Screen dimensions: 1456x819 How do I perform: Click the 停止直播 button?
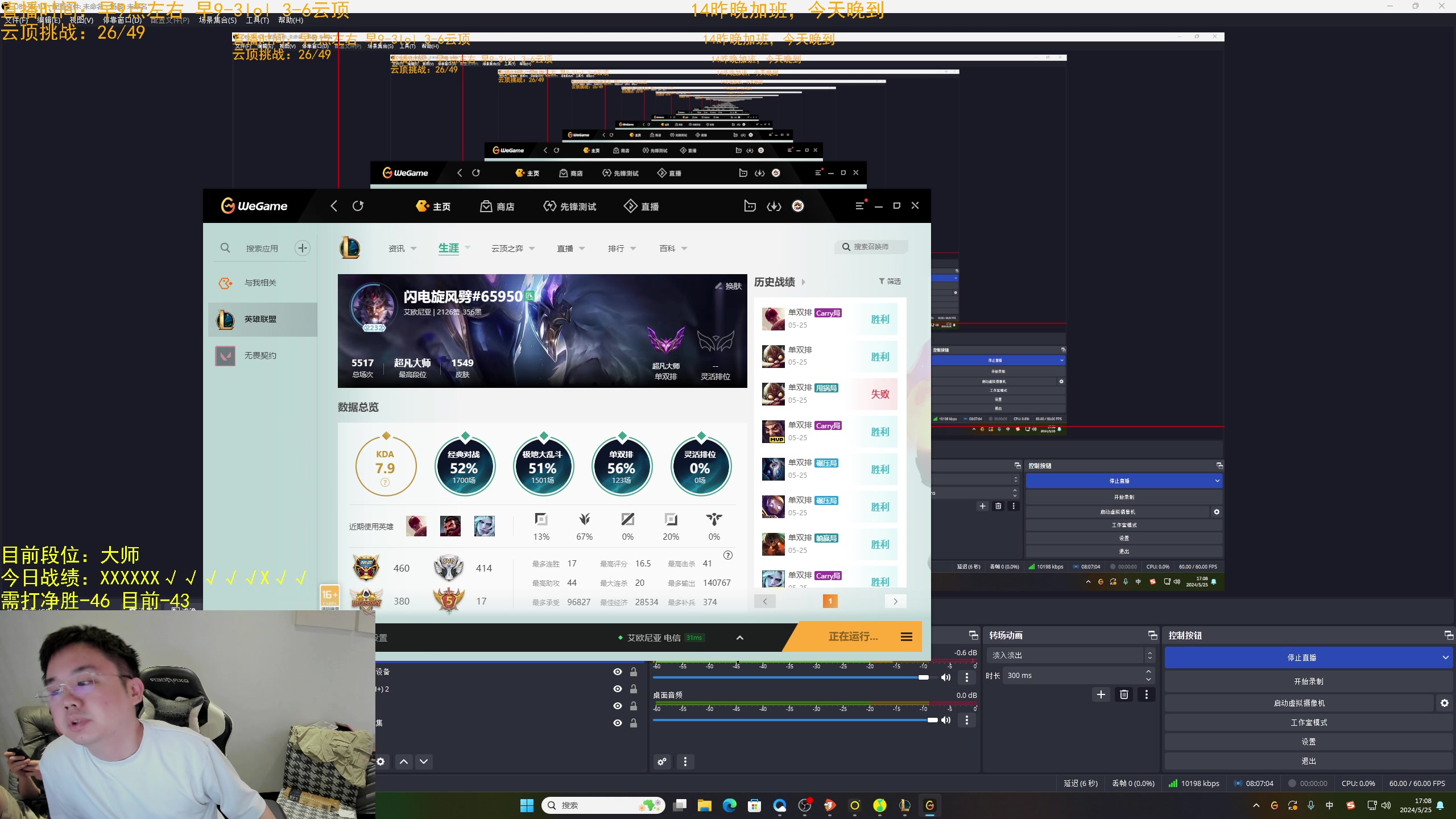(1302, 657)
